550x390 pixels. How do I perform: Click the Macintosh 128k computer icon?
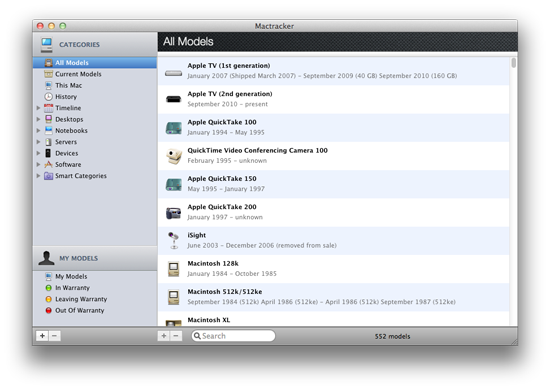pos(174,269)
